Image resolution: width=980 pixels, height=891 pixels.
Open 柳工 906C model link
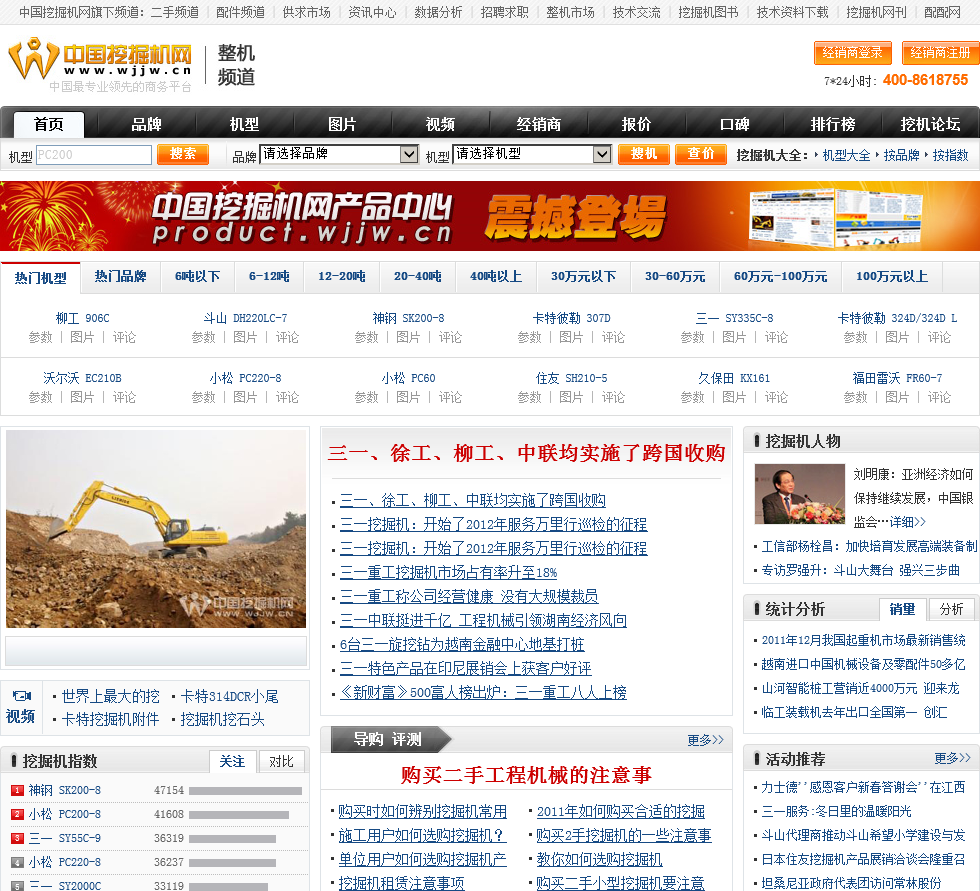[x=82, y=318]
